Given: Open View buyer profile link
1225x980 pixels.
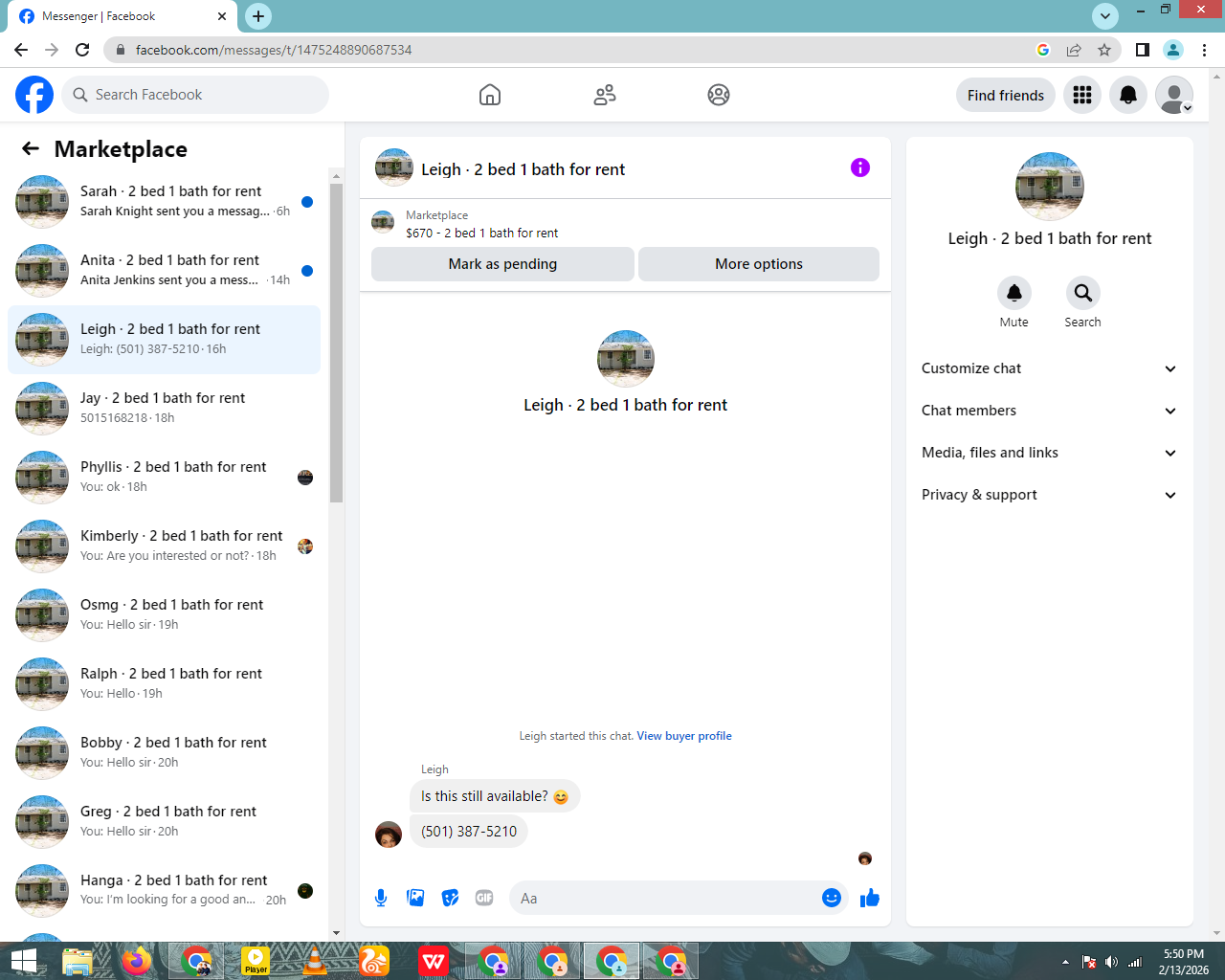Looking at the screenshot, I should [684, 736].
